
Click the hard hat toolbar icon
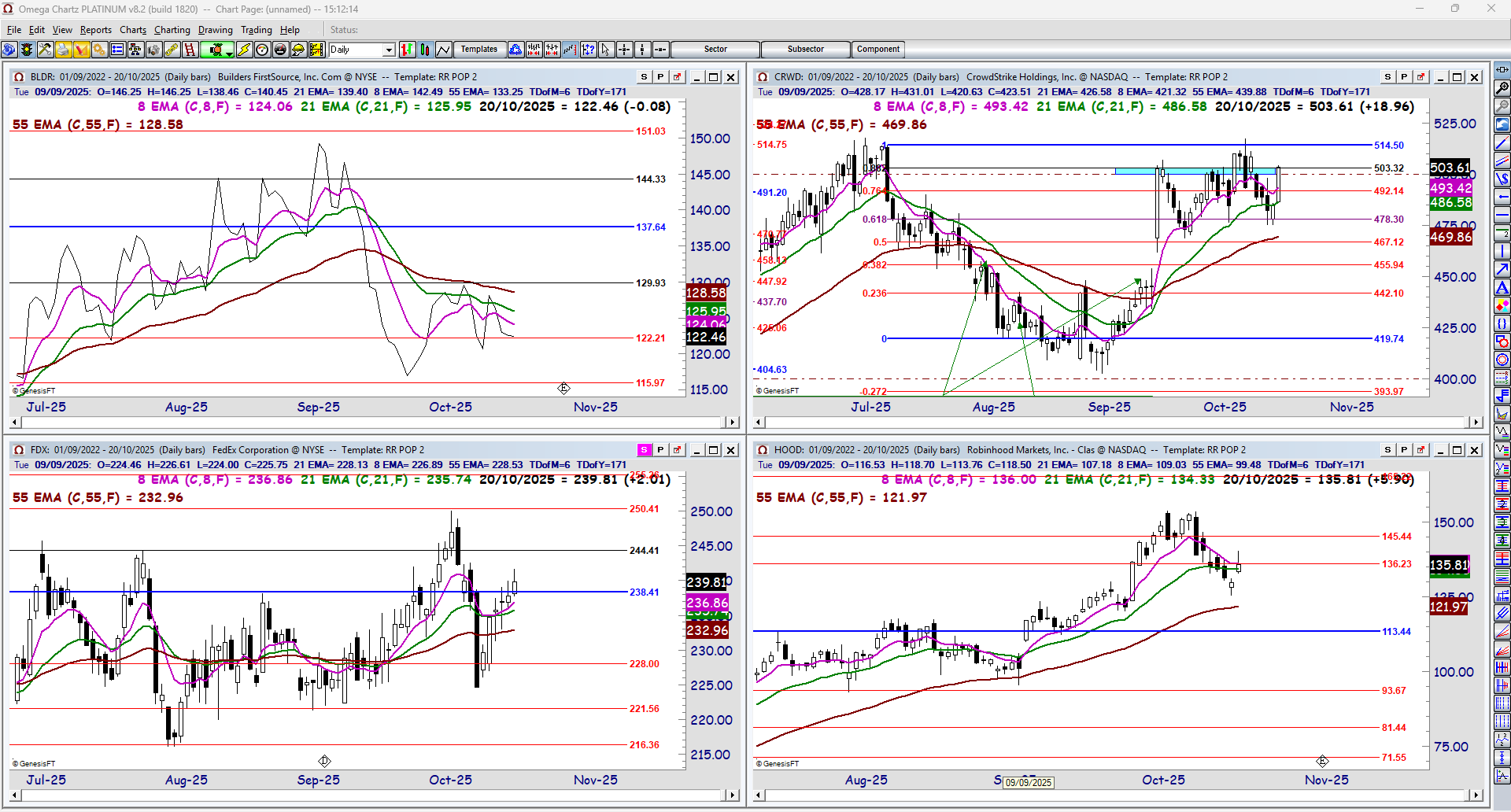point(298,50)
